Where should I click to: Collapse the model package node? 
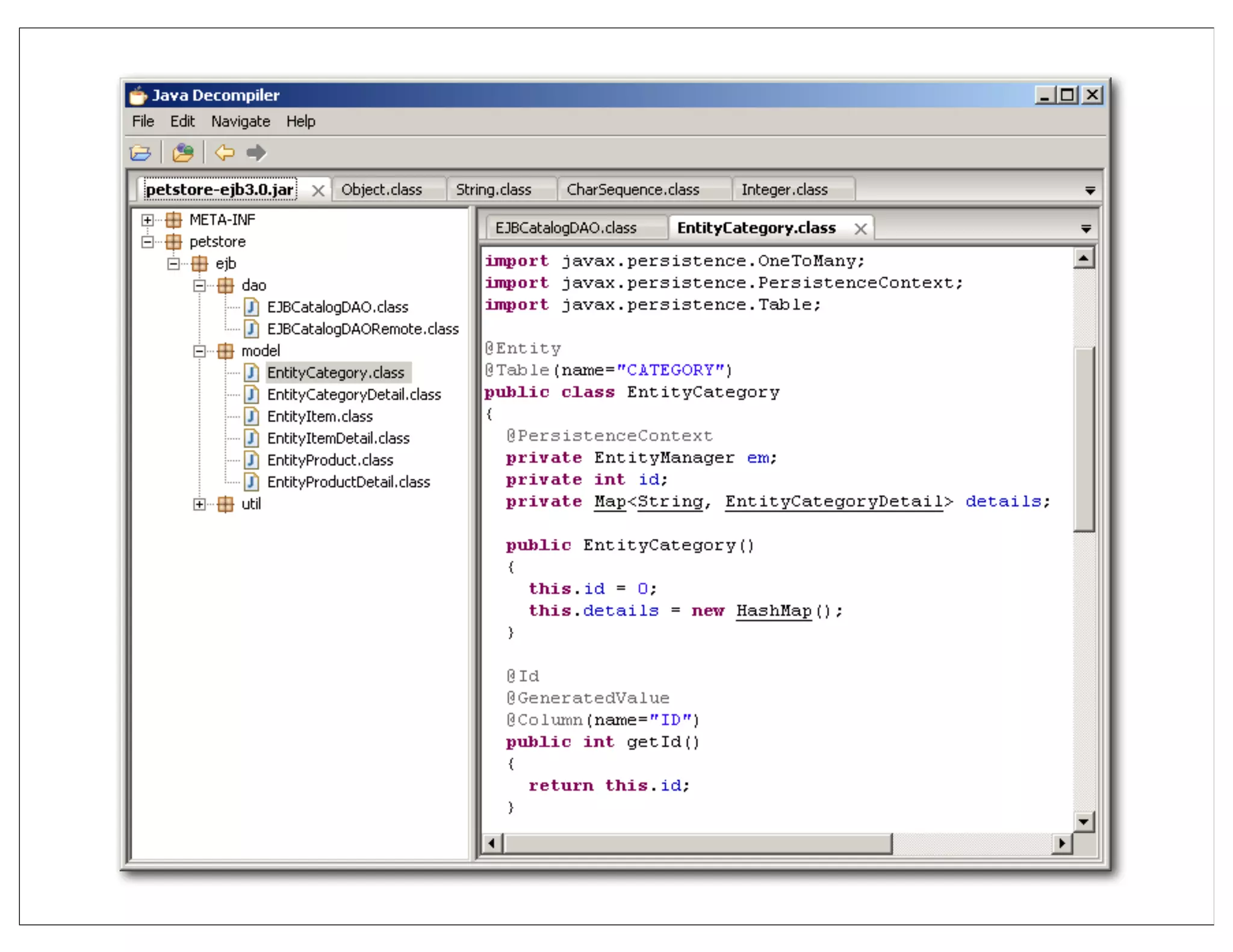tap(199, 351)
